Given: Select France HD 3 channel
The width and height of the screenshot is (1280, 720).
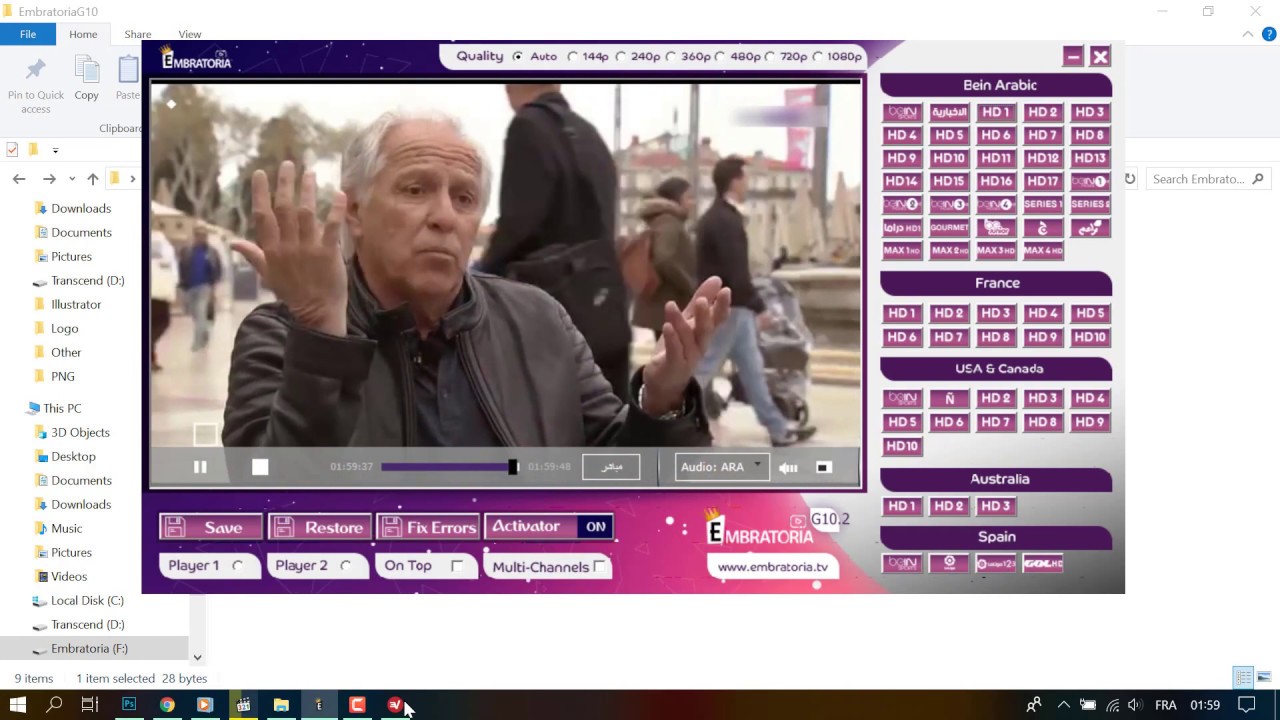Looking at the screenshot, I should 996,313.
